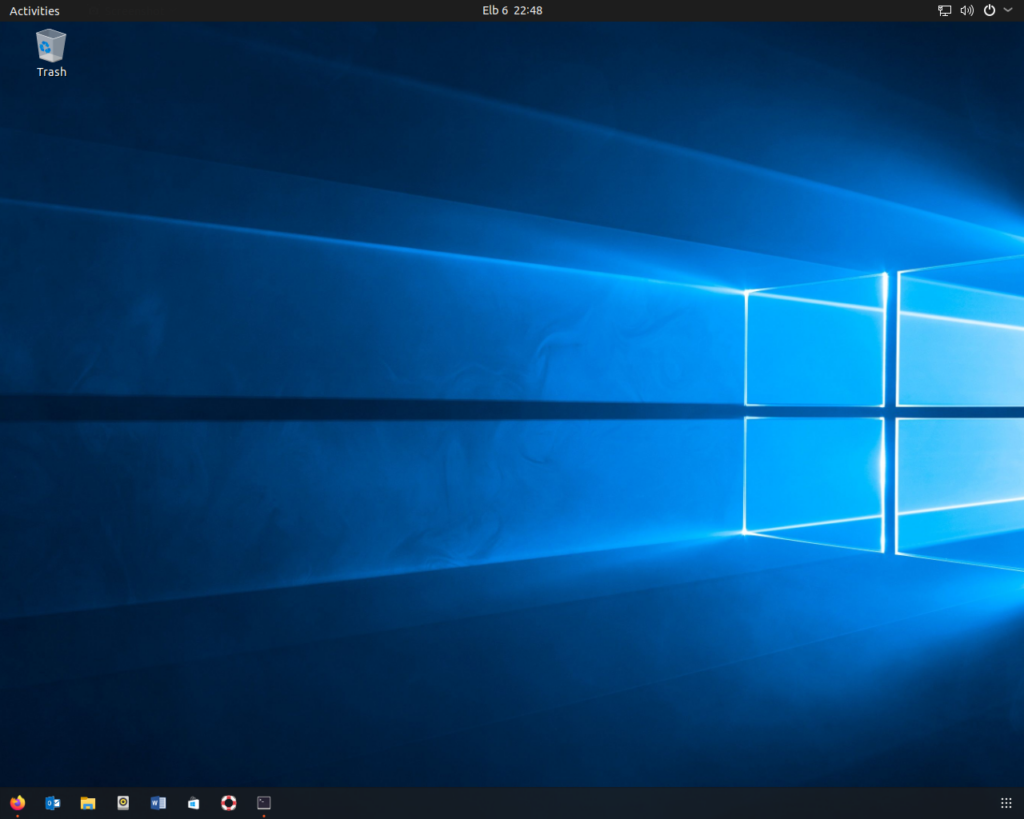This screenshot has width=1024, height=819.
Task: Switch to the Terminal in dock
Action: click(x=264, y=803)
